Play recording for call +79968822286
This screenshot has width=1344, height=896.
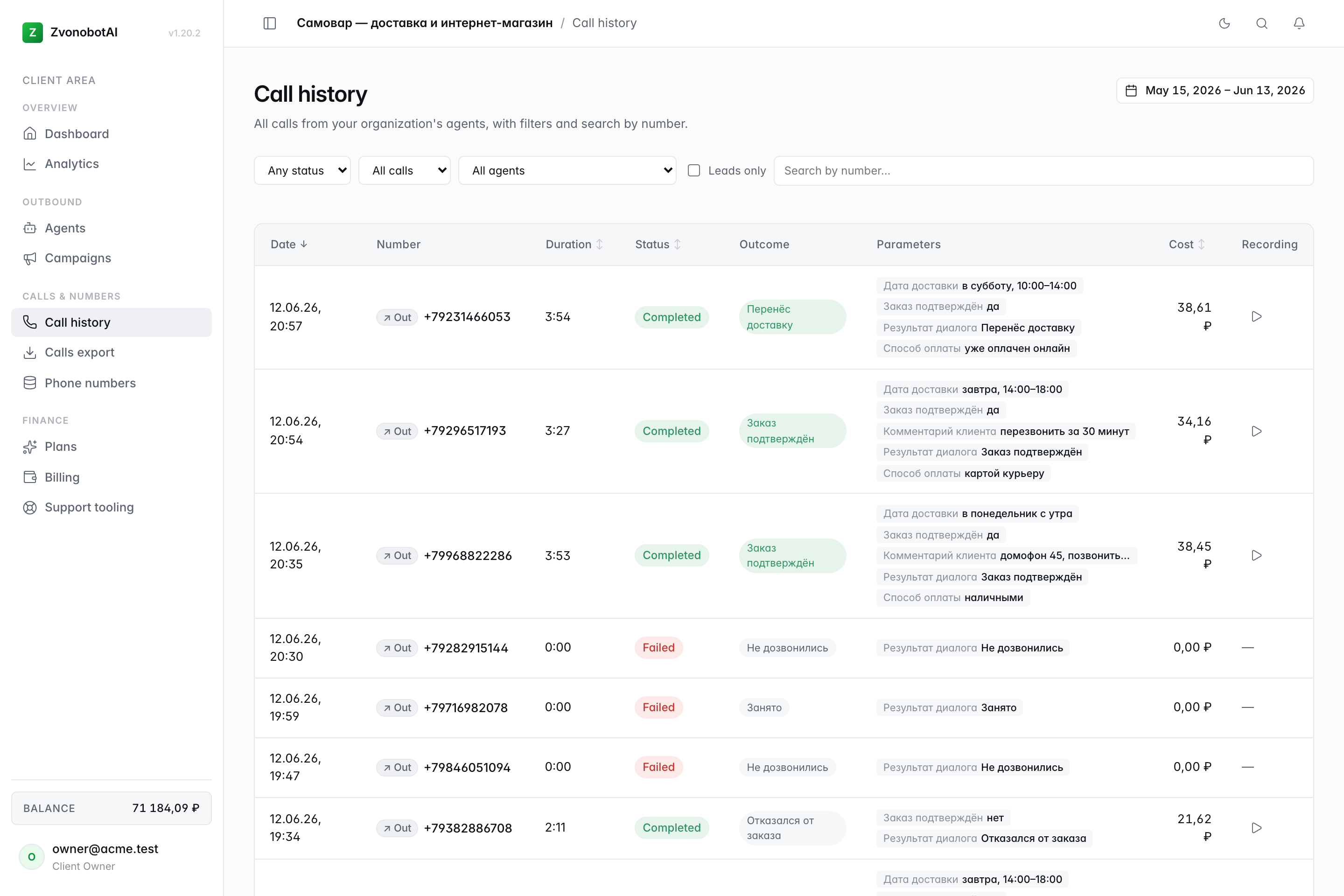(x=1257, y=555)
